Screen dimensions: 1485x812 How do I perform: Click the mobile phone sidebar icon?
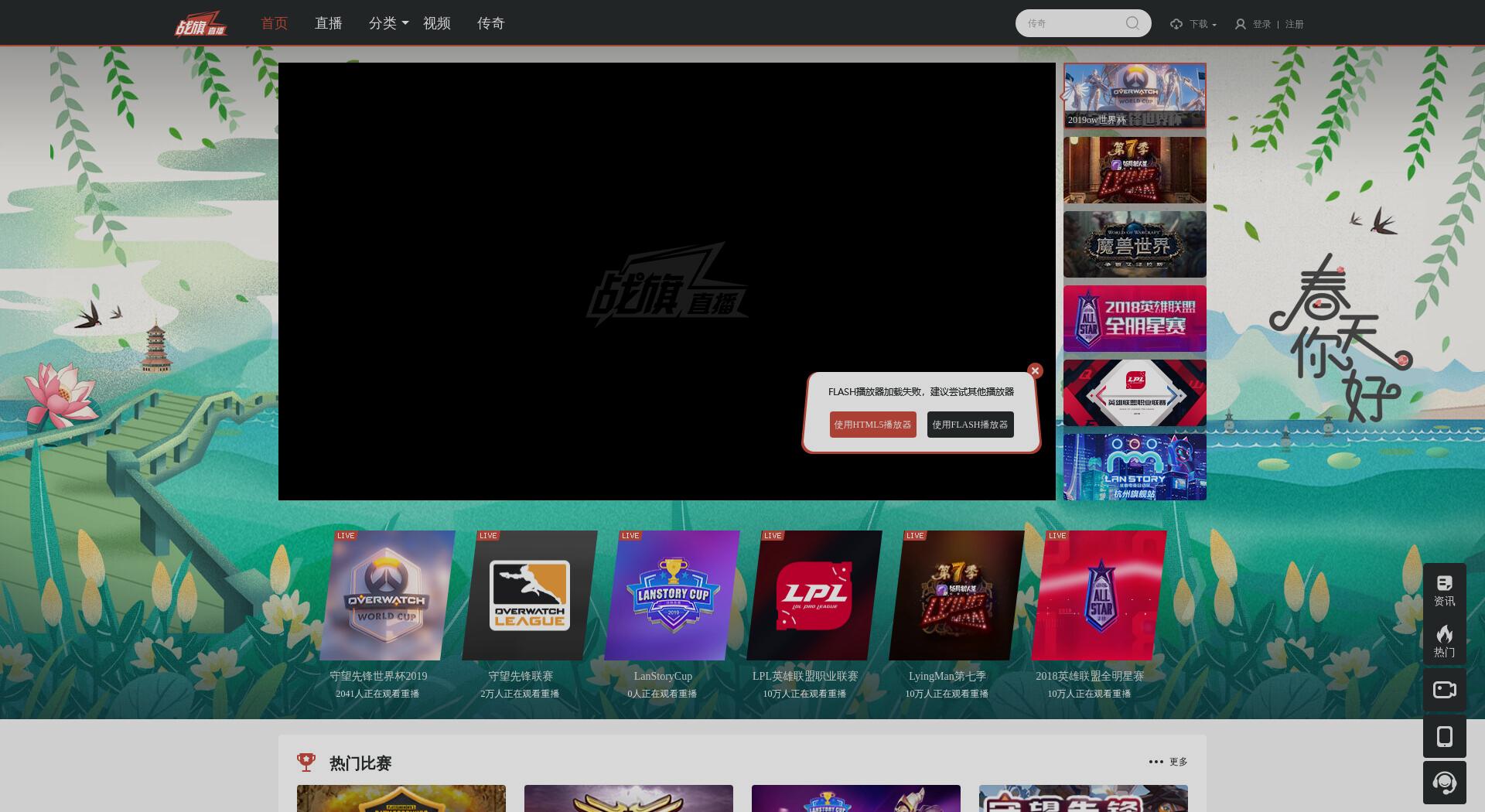pyautogui.click(x=1444, y=736)
